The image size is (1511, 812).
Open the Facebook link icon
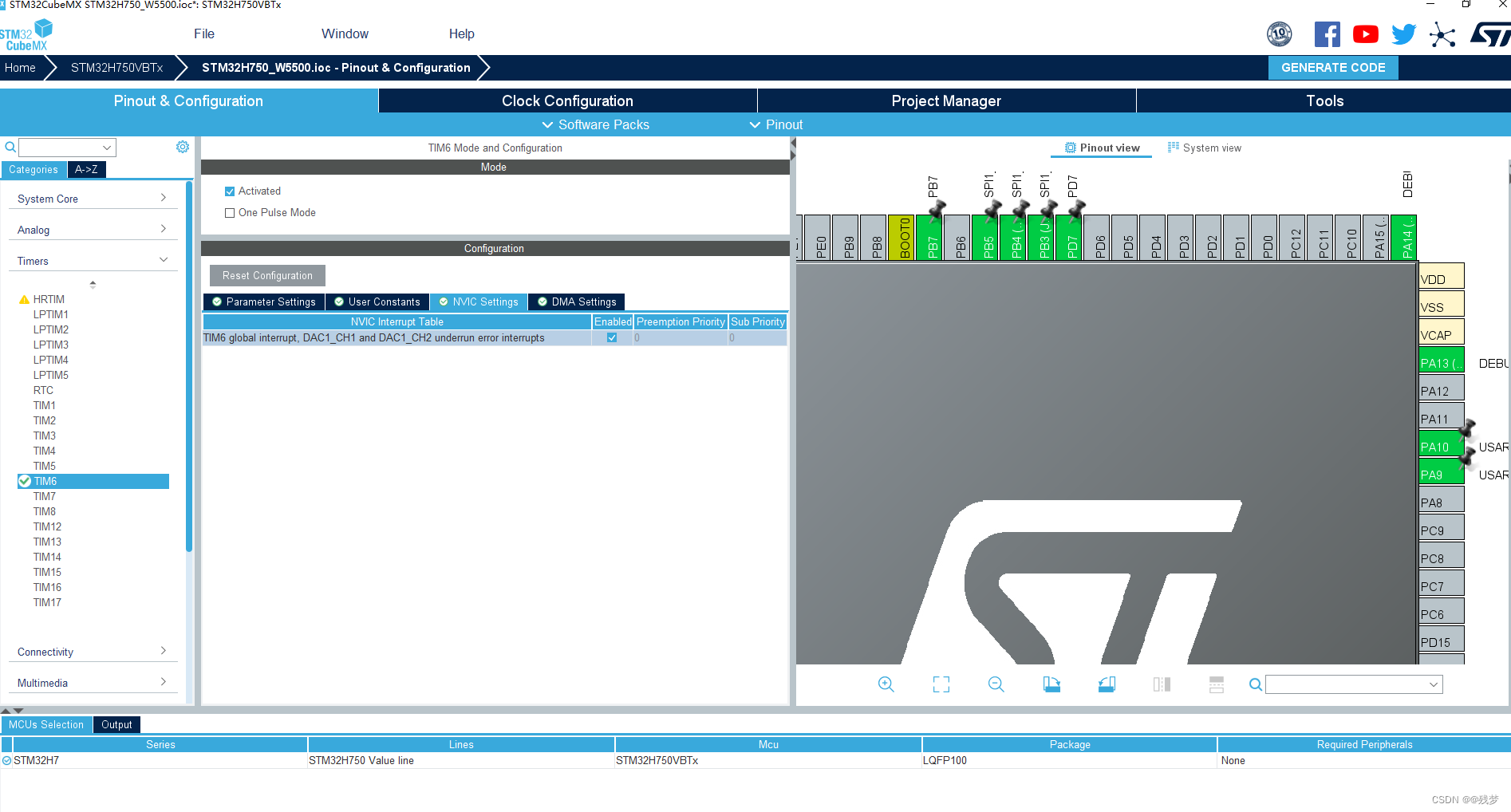(1327, 34)
